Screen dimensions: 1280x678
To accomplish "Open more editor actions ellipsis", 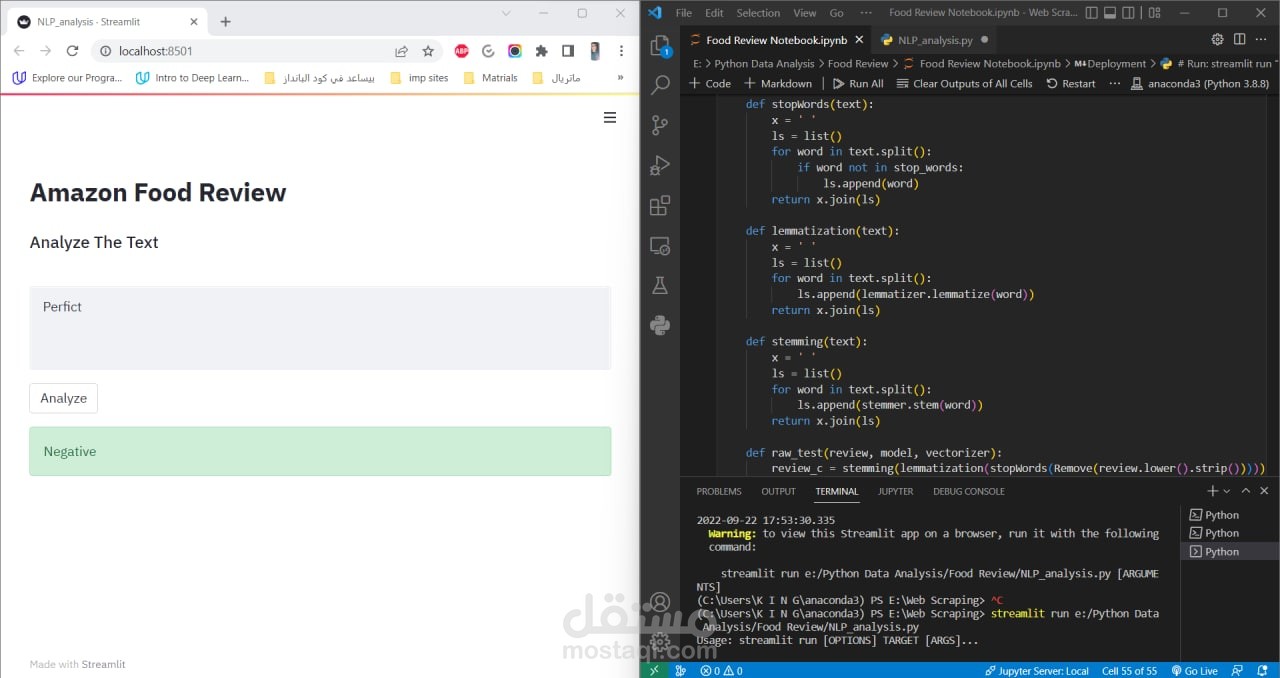I will [x=1261, y=40].
